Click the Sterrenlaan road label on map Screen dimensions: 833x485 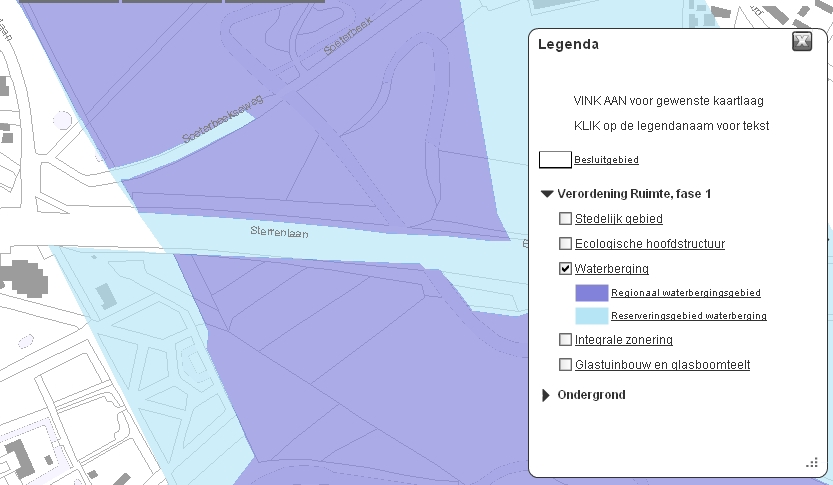tap(279, 232)
